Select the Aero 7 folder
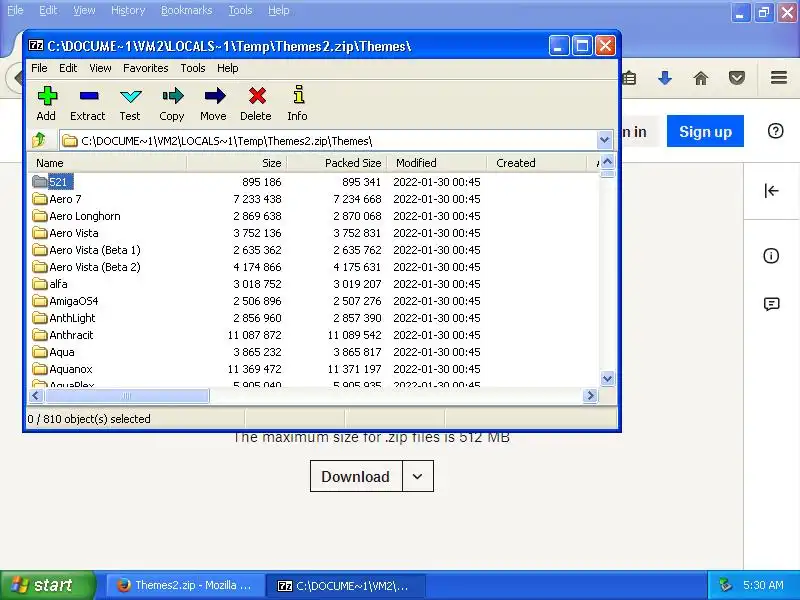 tap(57, 199)
